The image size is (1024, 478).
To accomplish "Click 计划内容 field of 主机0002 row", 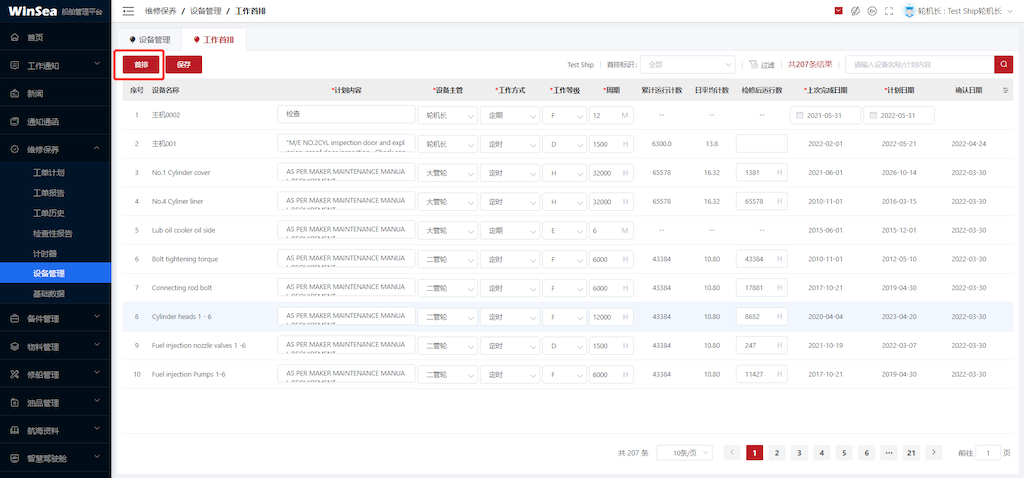I will (346, 114).
